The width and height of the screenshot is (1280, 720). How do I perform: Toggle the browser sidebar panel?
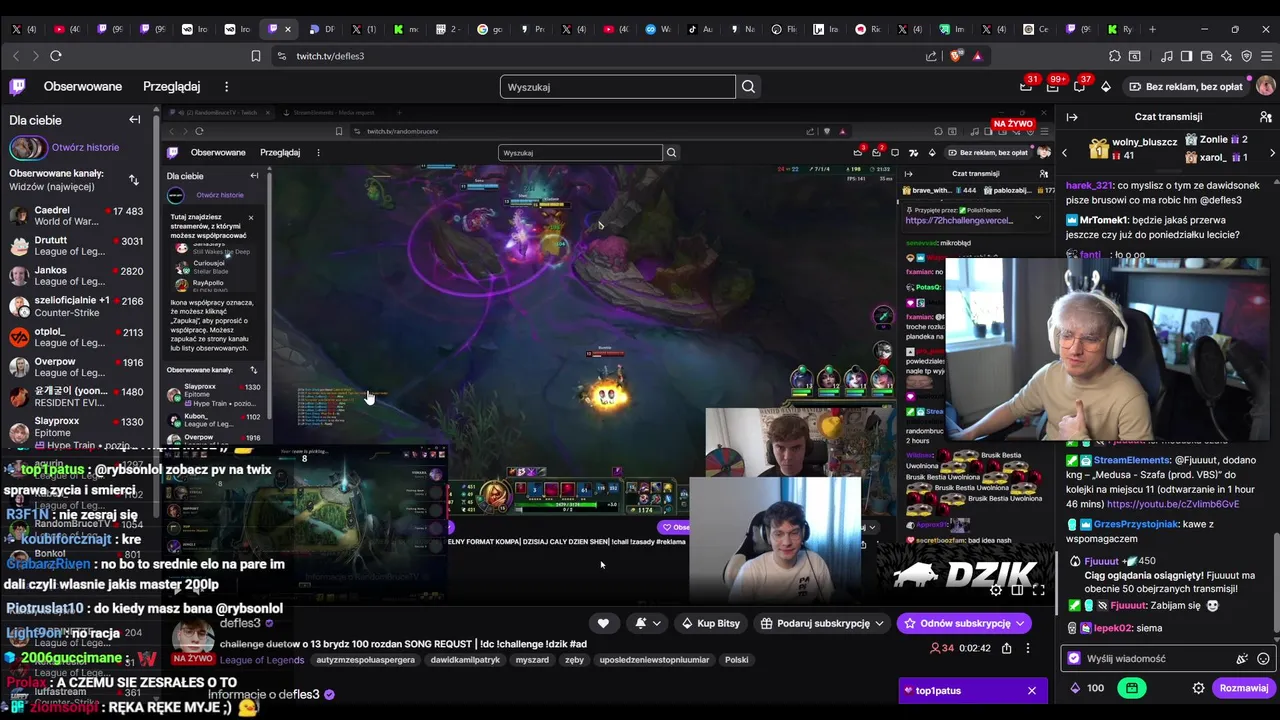click(1186, 56)
